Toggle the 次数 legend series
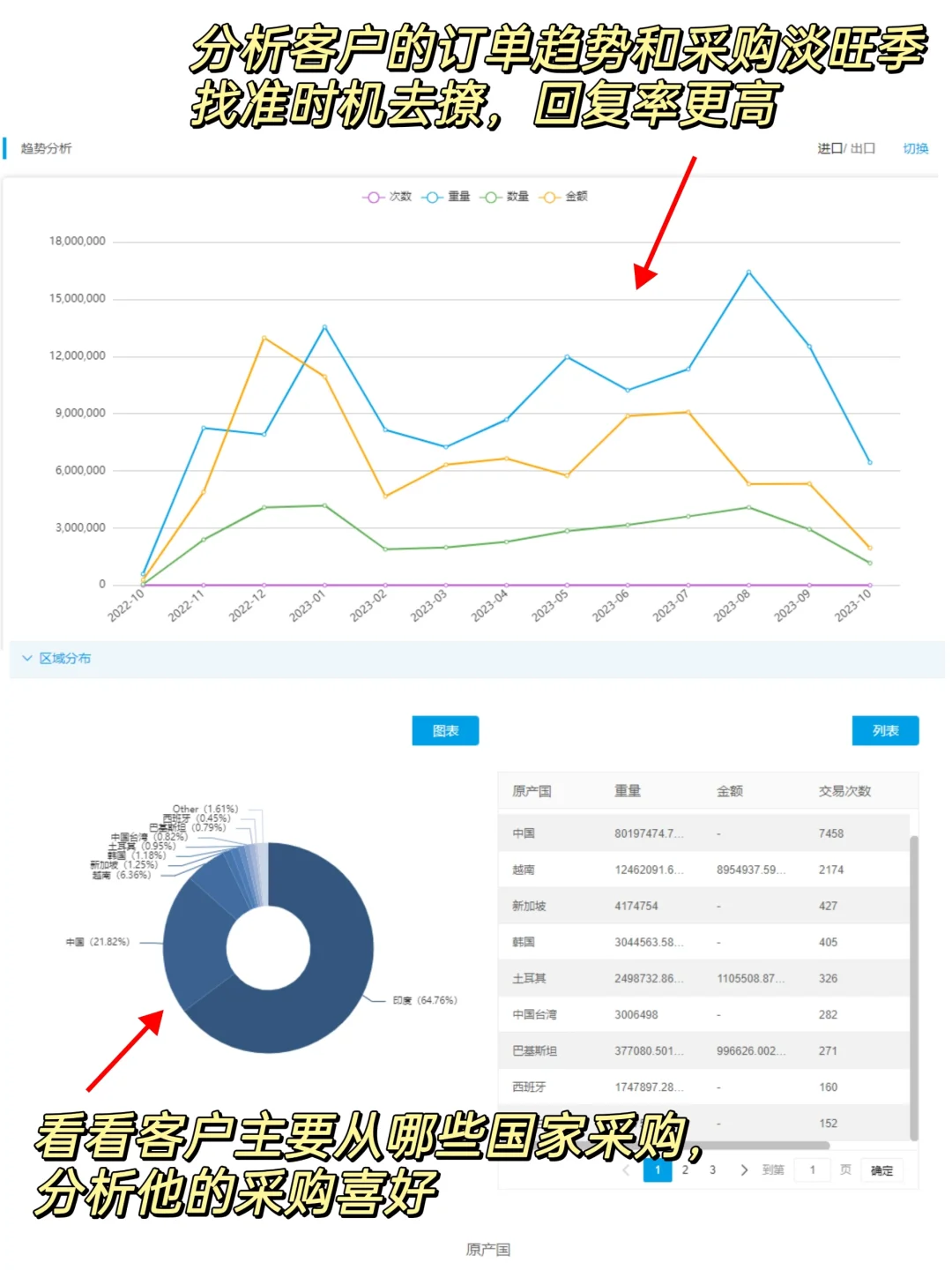The width and height of the screenshot is (952, 1270). pos(387,197)
